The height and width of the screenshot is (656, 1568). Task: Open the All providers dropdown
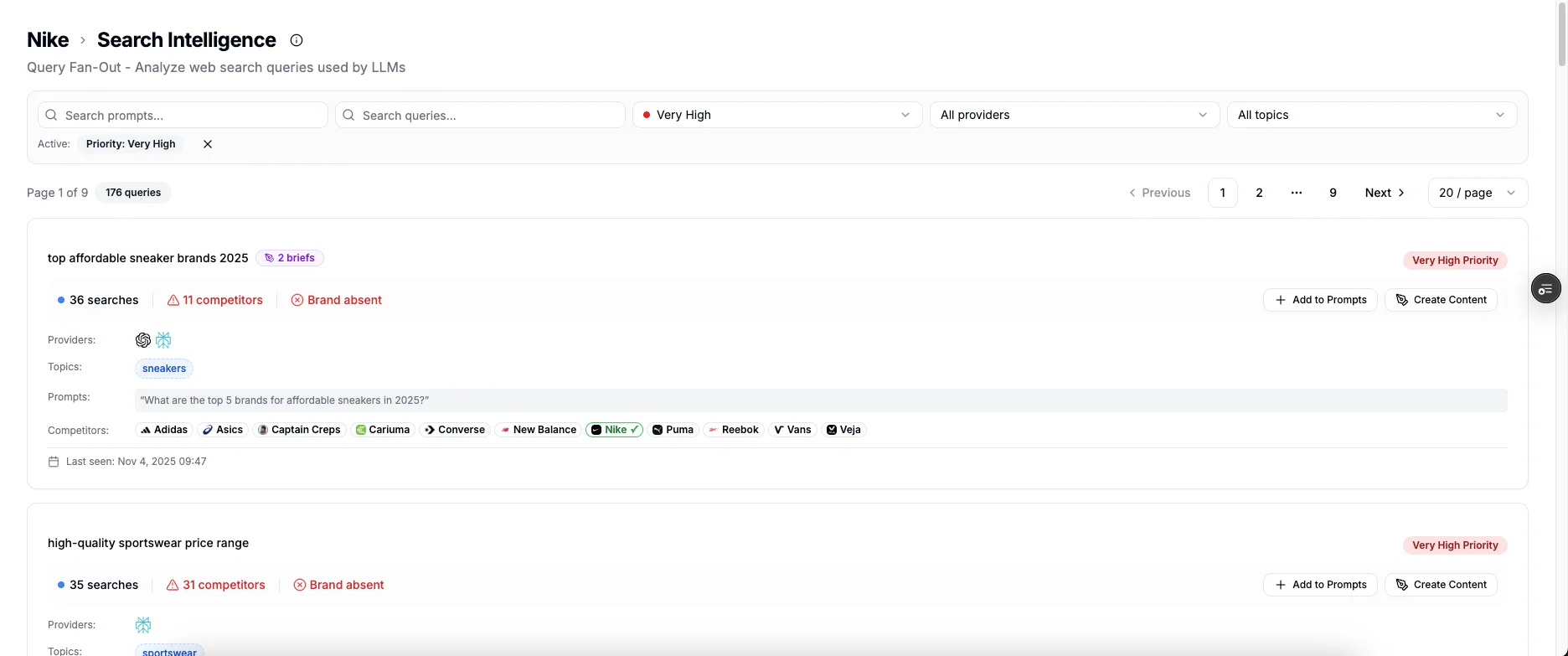coord(1075,115)
